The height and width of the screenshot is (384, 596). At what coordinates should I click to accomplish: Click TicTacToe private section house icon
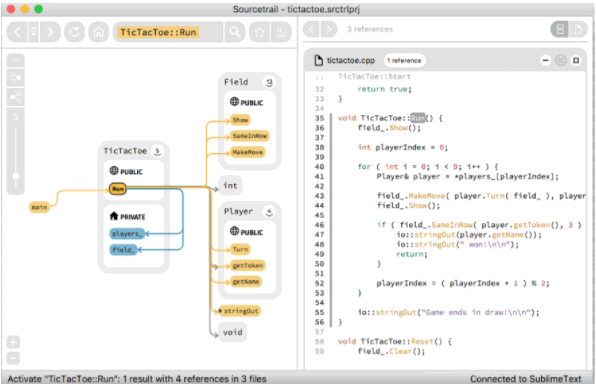(x=114, y=216)
